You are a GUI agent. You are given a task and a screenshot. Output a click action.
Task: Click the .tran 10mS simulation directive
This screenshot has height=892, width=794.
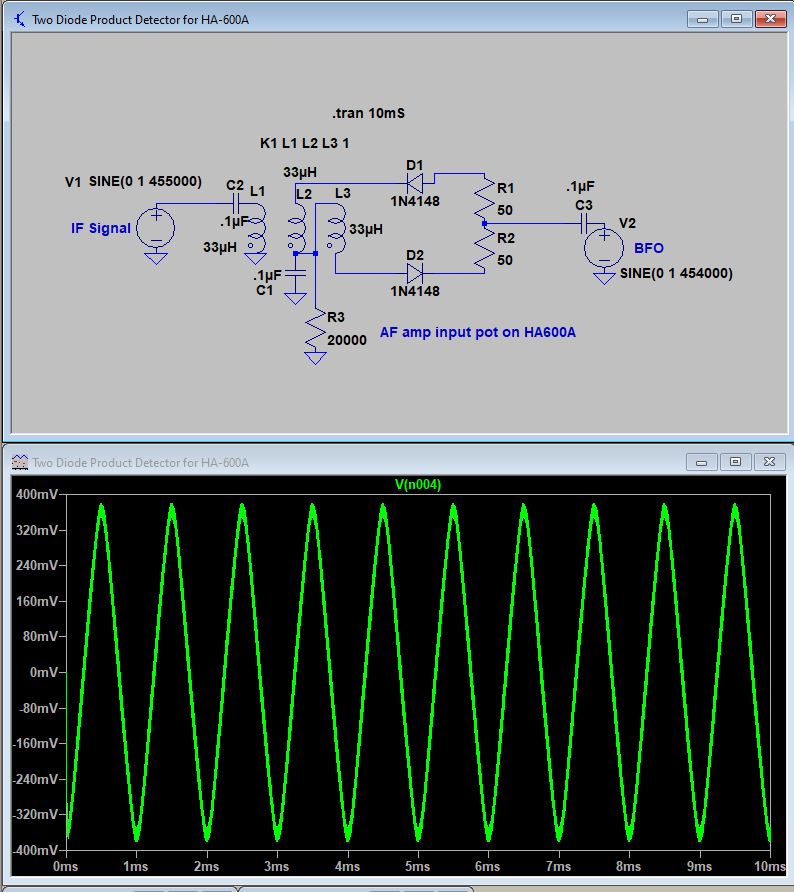[x=369, y=114]
